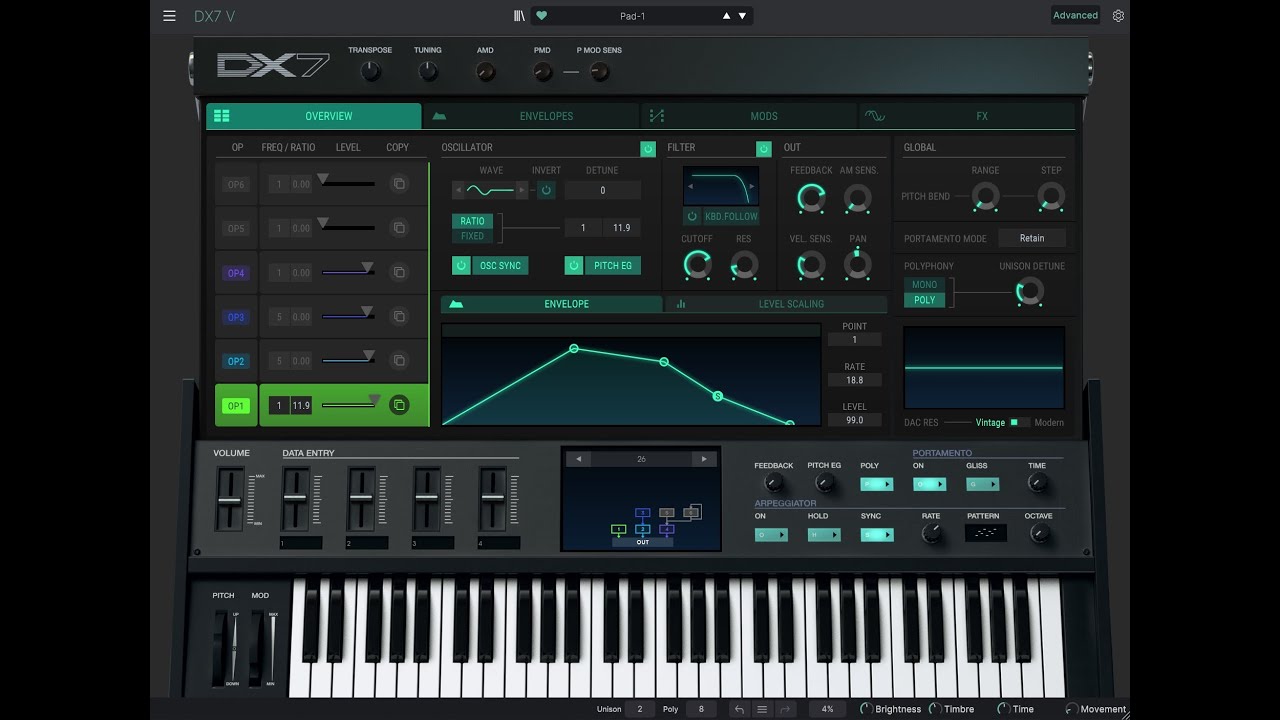The image size is (1280, 720).
Task: Click the CUTOFF knob
Action: click(697, 265)
